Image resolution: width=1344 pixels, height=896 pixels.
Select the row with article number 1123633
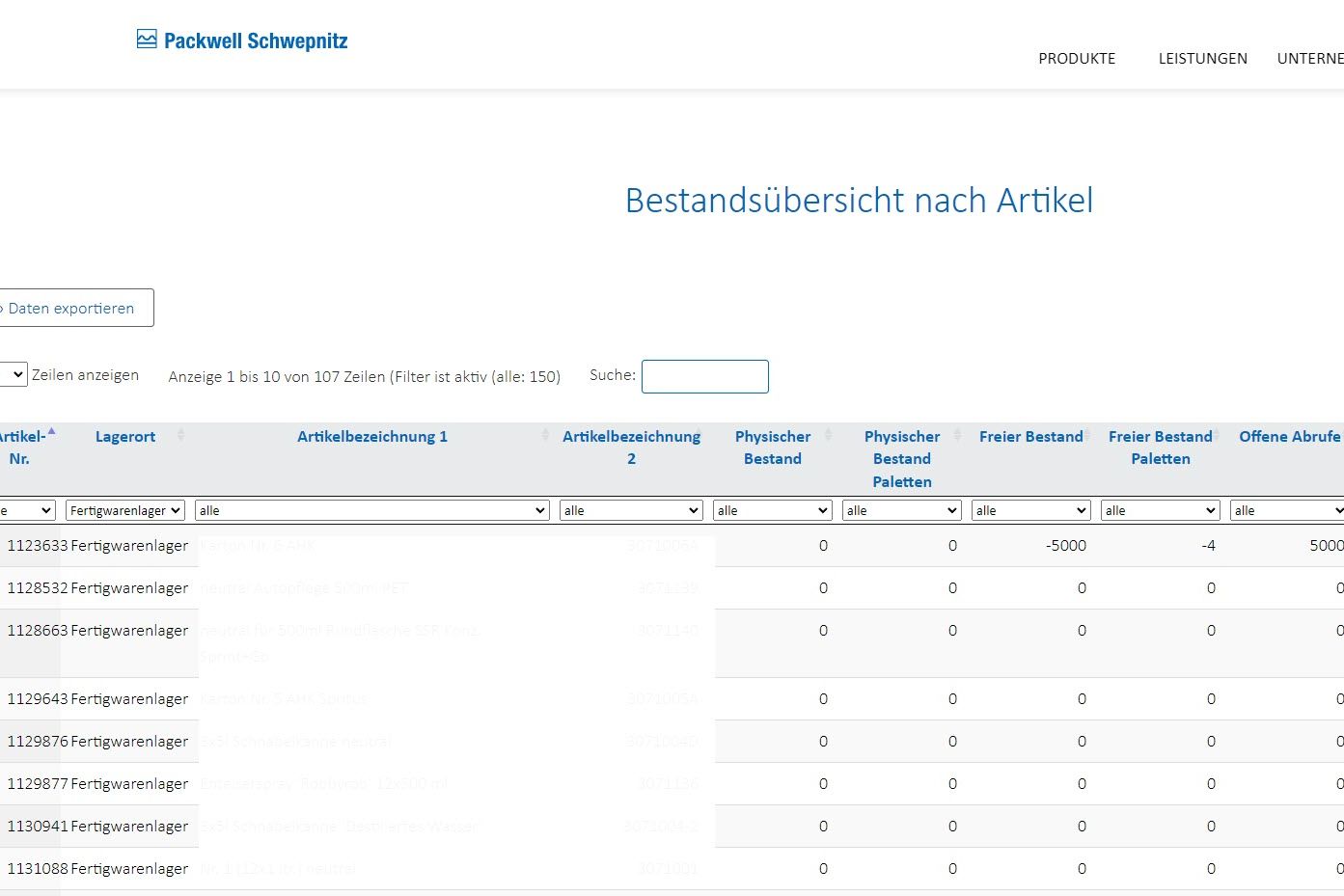point(38,546)
